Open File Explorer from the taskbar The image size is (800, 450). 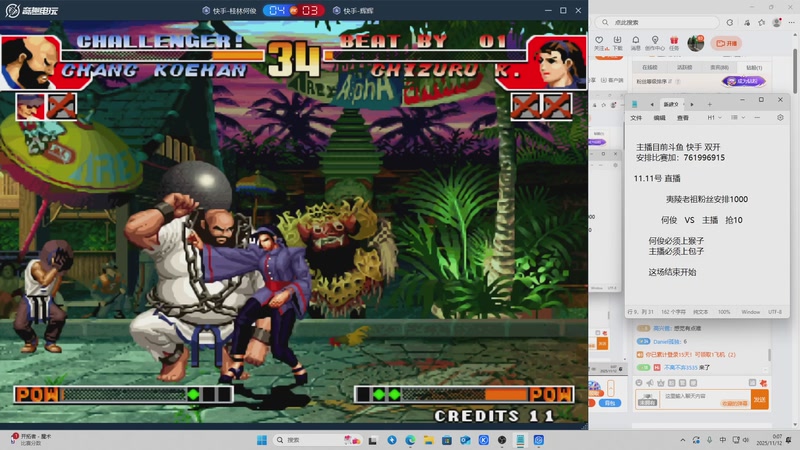[429, 440]
